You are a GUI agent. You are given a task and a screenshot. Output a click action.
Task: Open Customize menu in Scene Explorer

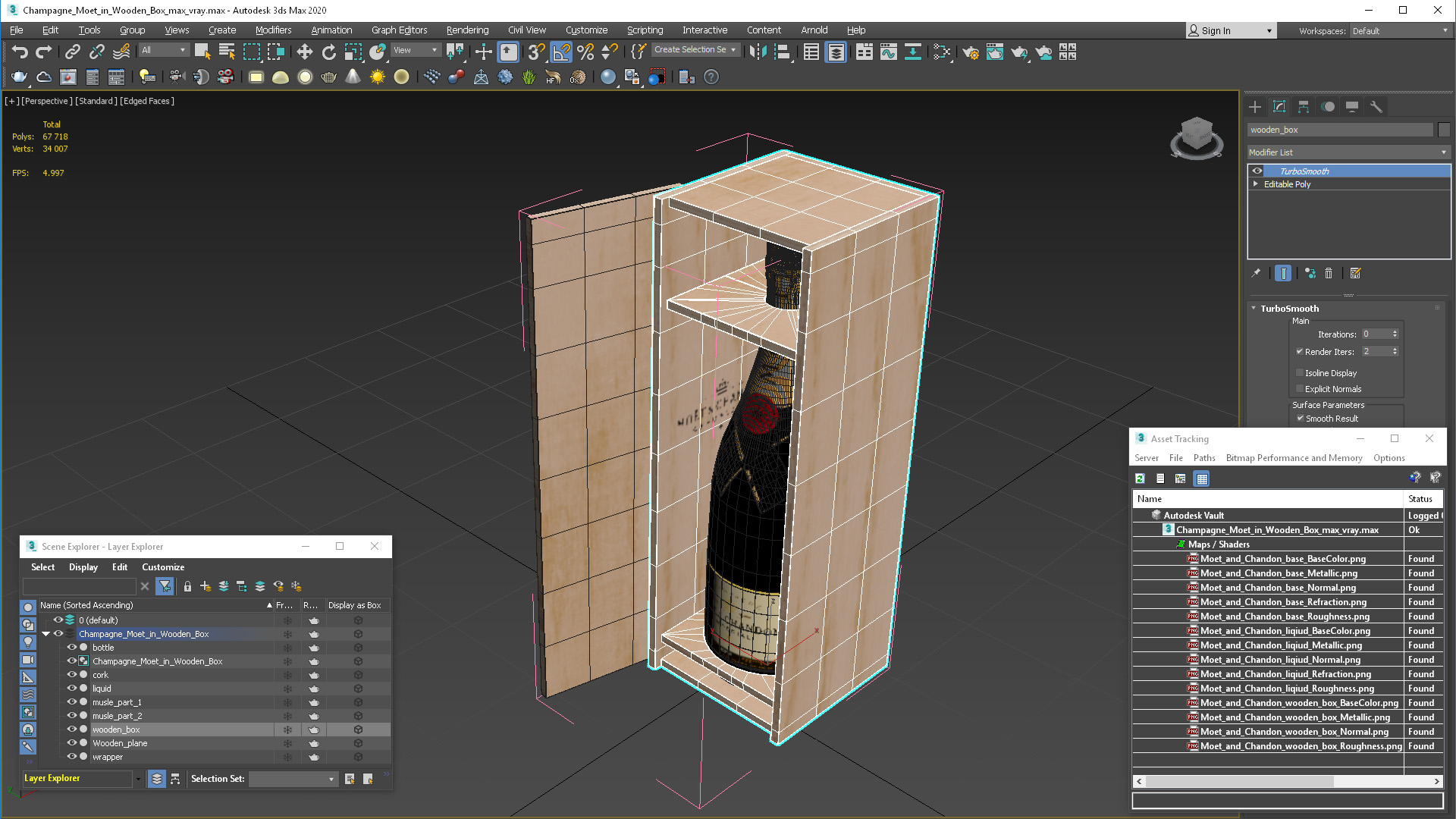click(163, 567)
